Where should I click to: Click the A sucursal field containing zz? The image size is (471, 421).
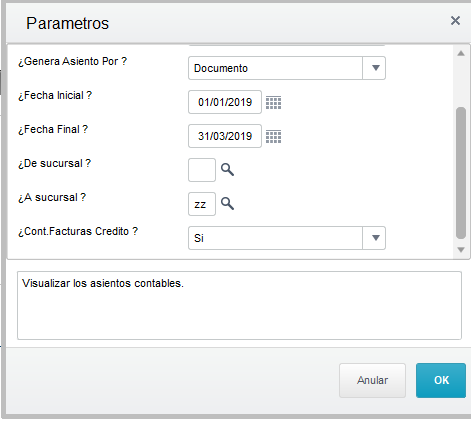[202, 204]
